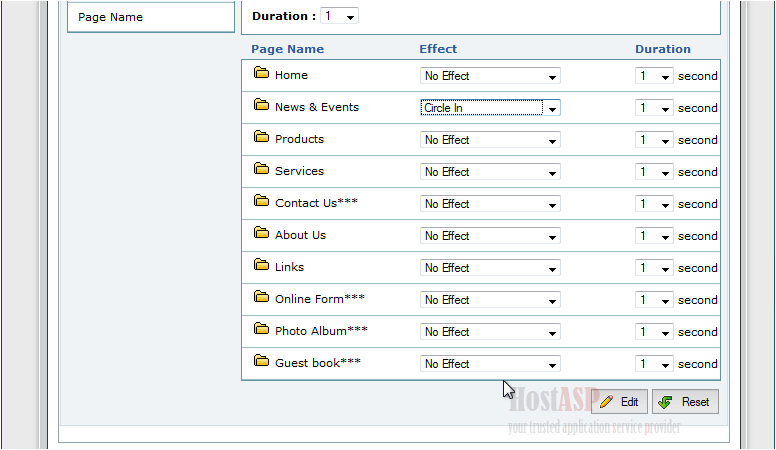The width and height of the screenshot is (776, 450).
Task: Open the Effect dropdown for Links
Action: (x=490, y=268)
